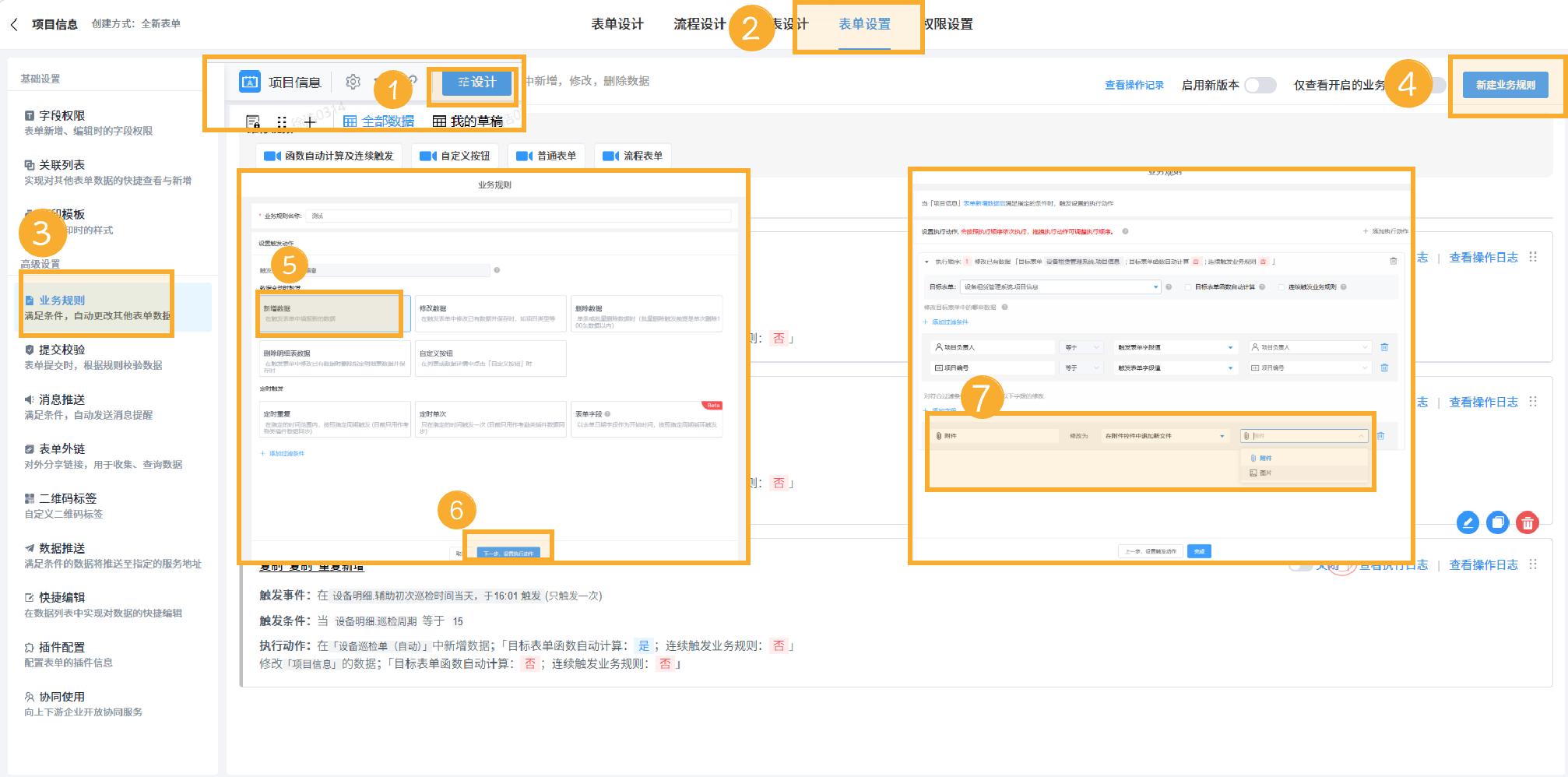Viewport: 1568px width, 777px height.
Task: Open the 查看操作日志 link
Action: point(1484,258)
